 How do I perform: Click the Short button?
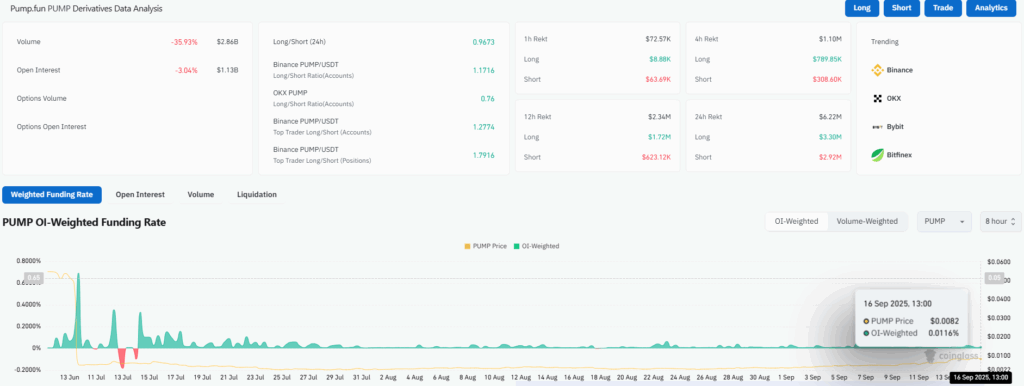[902, 8]
